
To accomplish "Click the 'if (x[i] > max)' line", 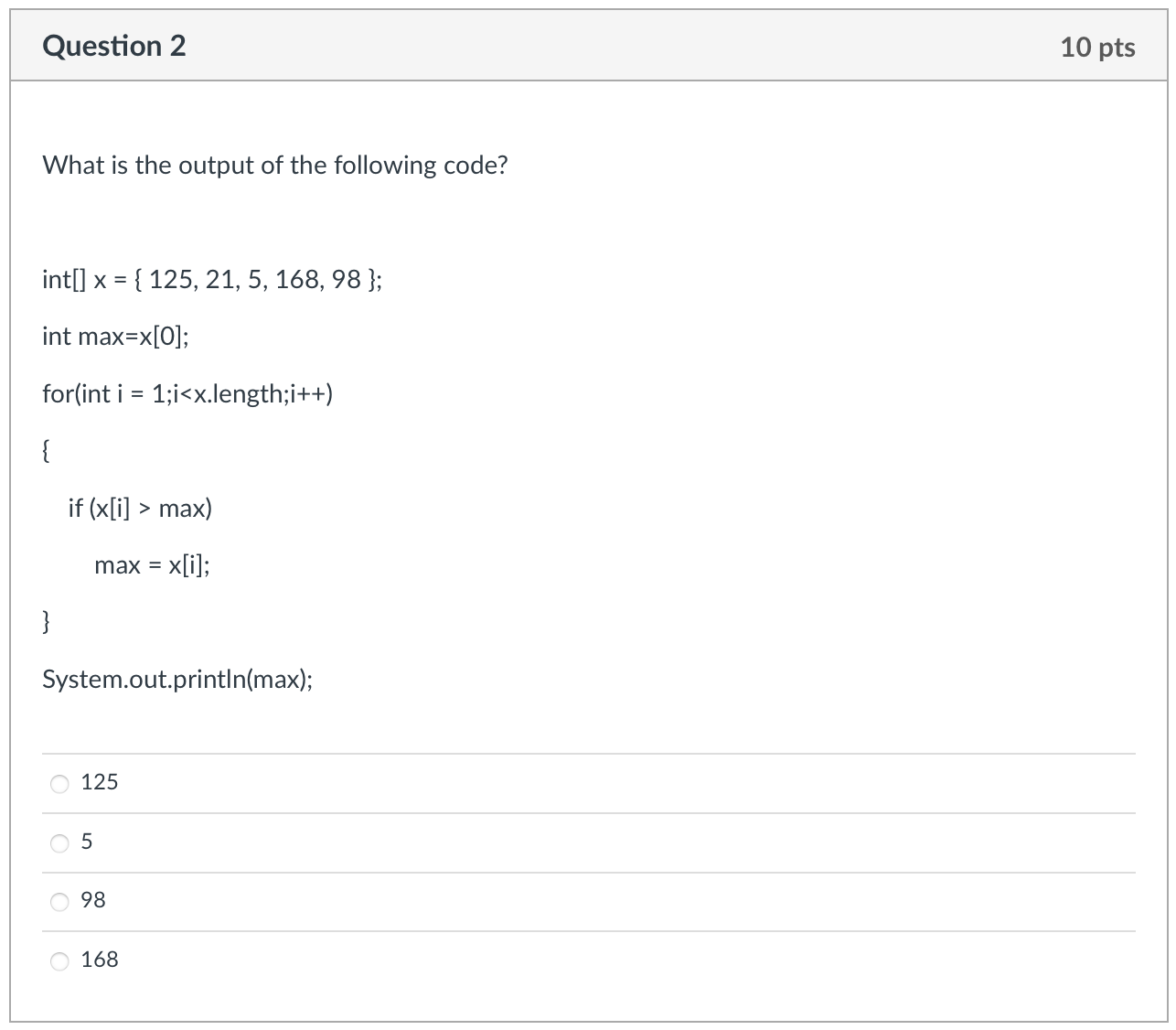I will [140, 509].
